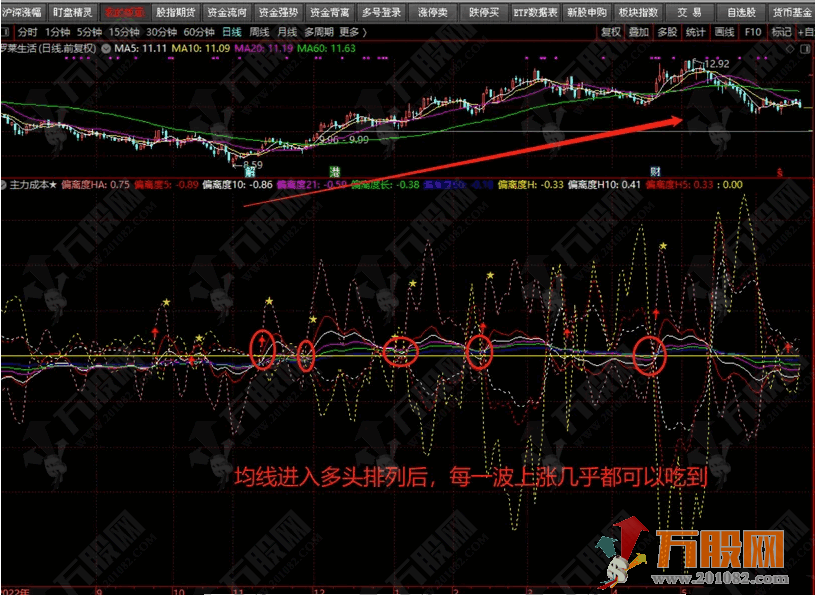The image size is (815, 595).
Task: Click the 多号登录 button
Action: (382, 12)
